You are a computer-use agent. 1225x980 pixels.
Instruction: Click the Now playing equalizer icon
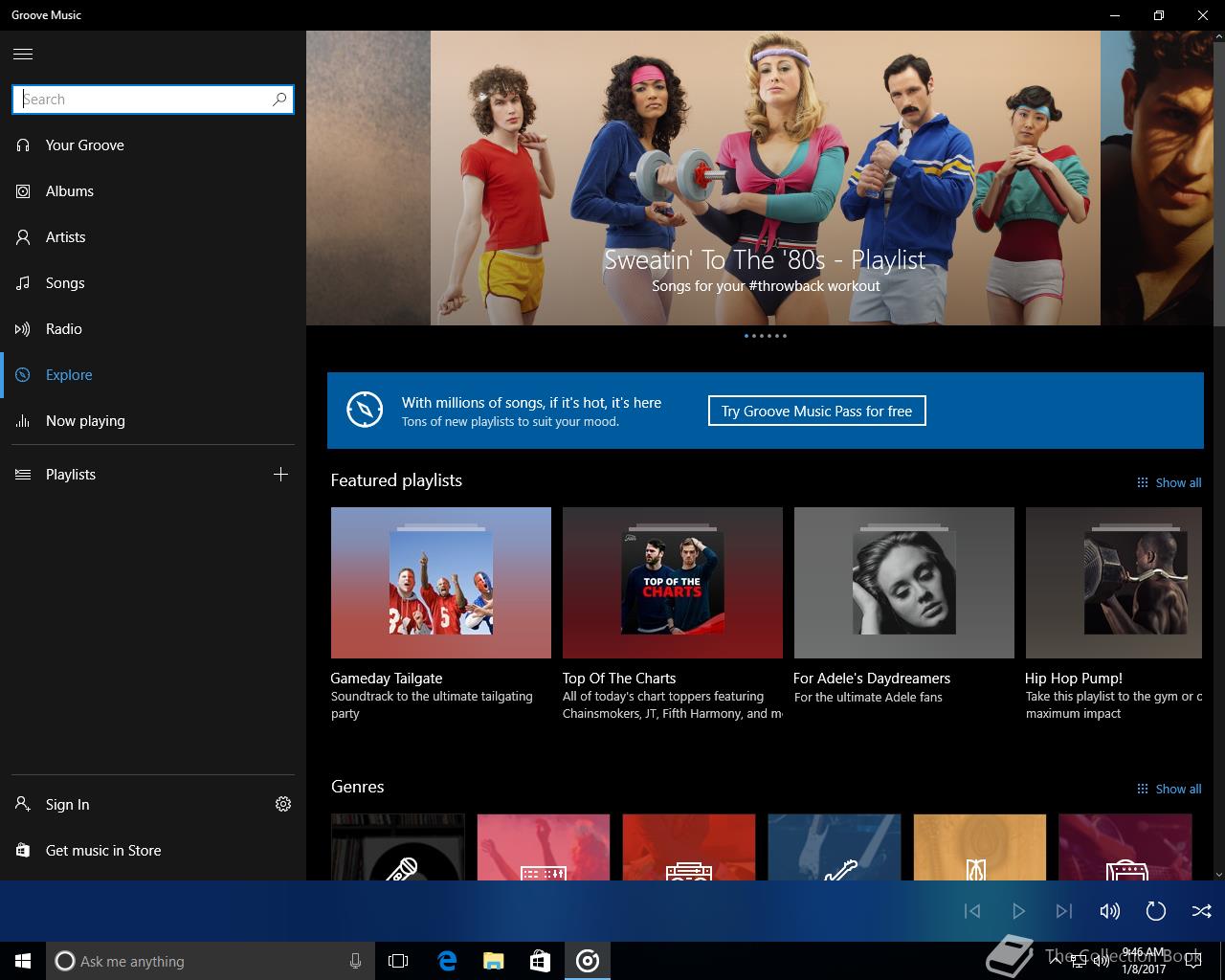[23, 421]
